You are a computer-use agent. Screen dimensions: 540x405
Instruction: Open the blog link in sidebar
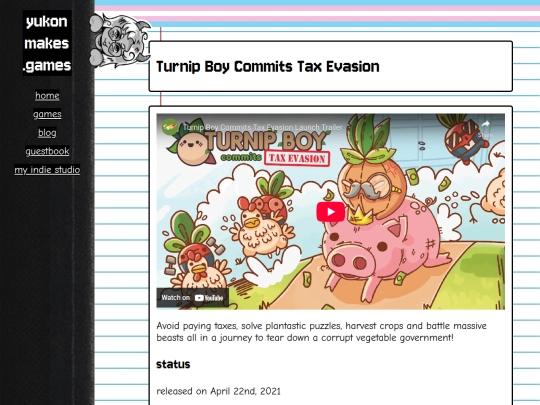click(x=47, y=133)
